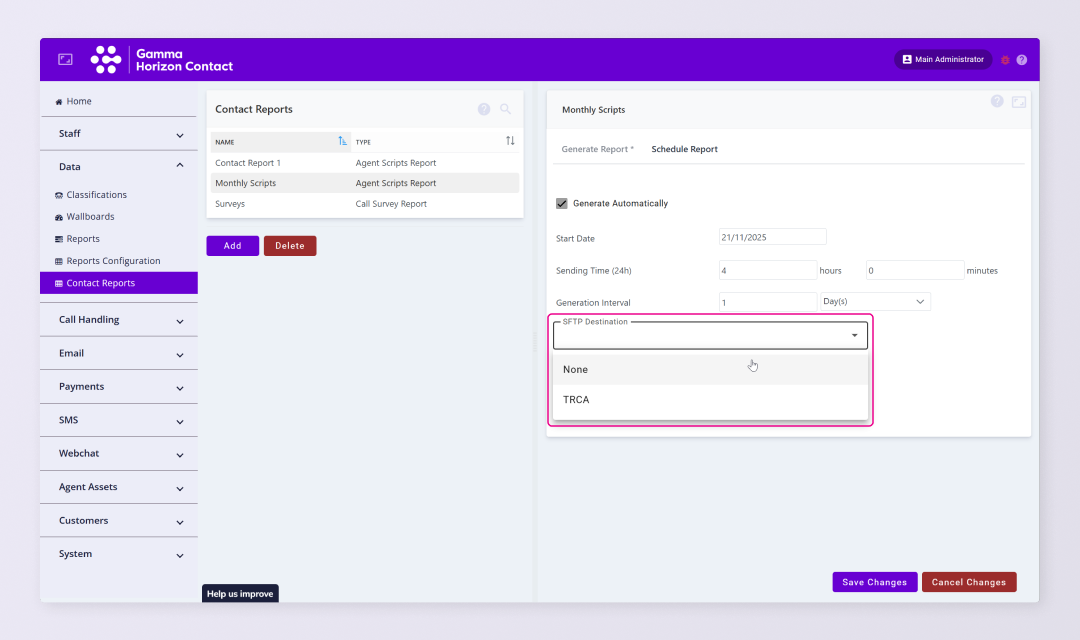Sort reports by Type column icon
1080x640 pixels.
click(x=510, y=141)
